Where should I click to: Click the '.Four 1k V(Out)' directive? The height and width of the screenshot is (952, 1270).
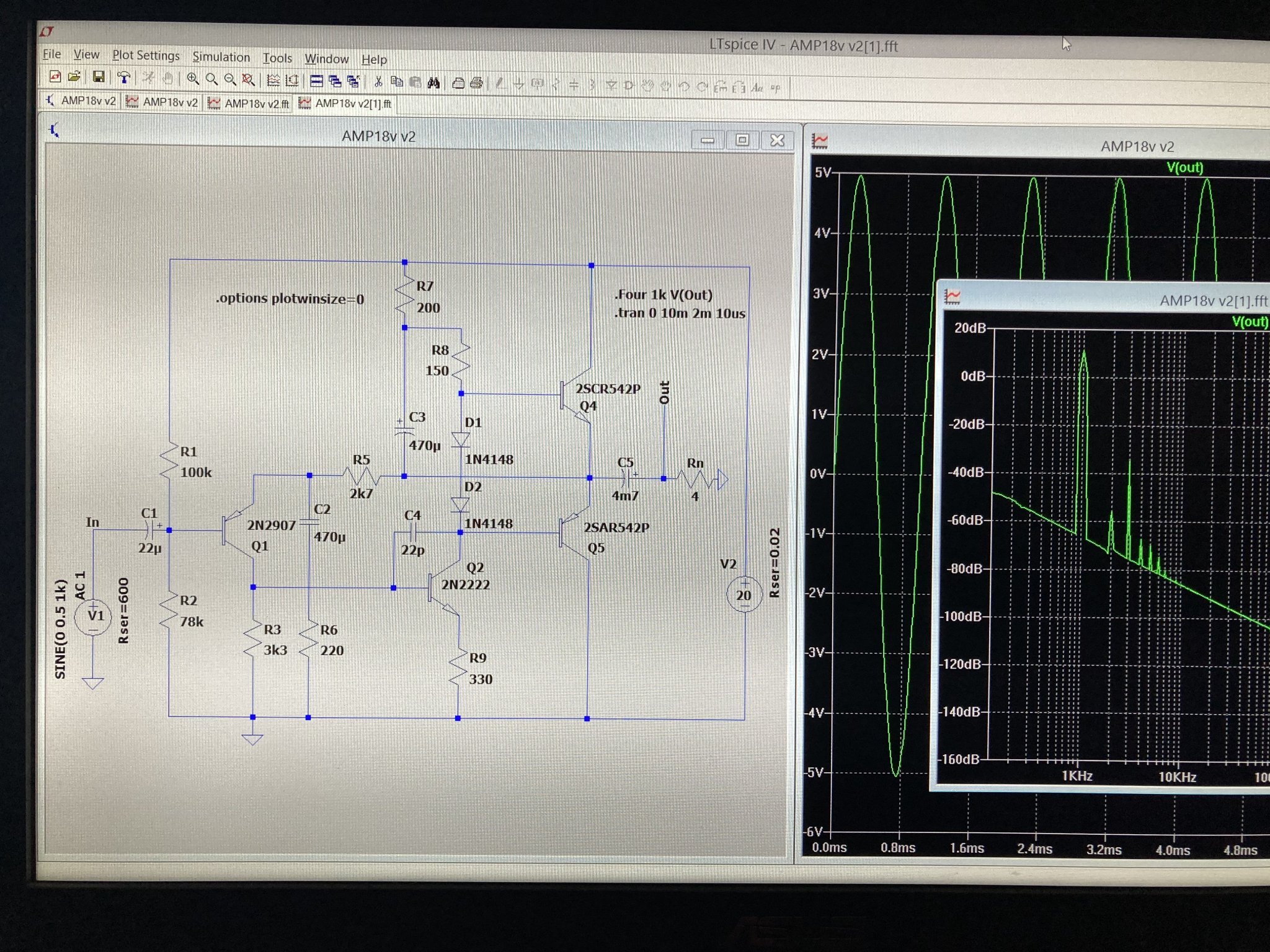pyautogui.click(x=664, y=295)
